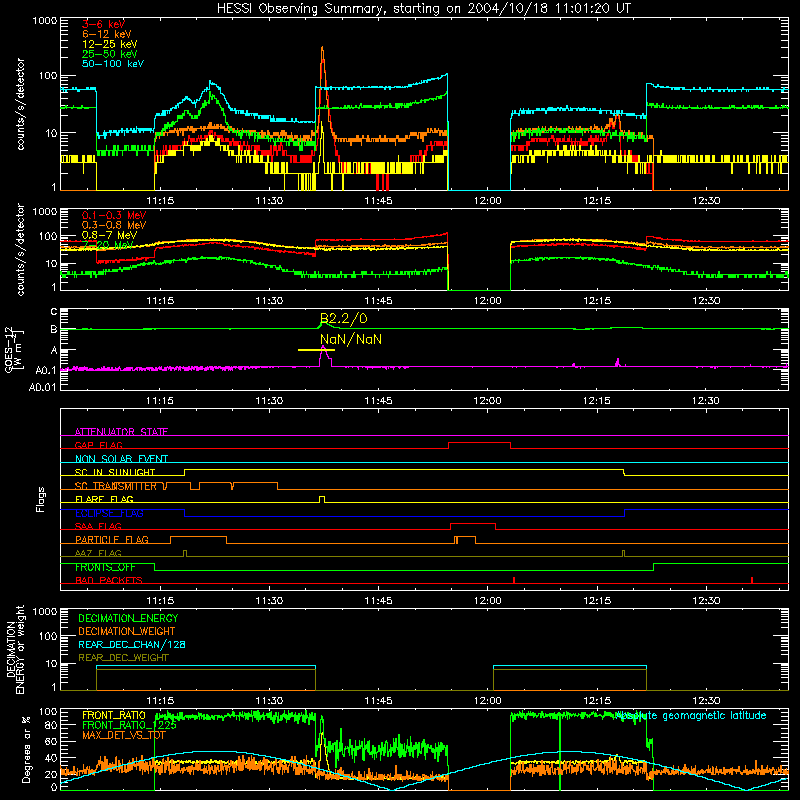Click the Degrees or % axis title
The height and width of the screenshot is (800, 800).
(x=26, y=749)
